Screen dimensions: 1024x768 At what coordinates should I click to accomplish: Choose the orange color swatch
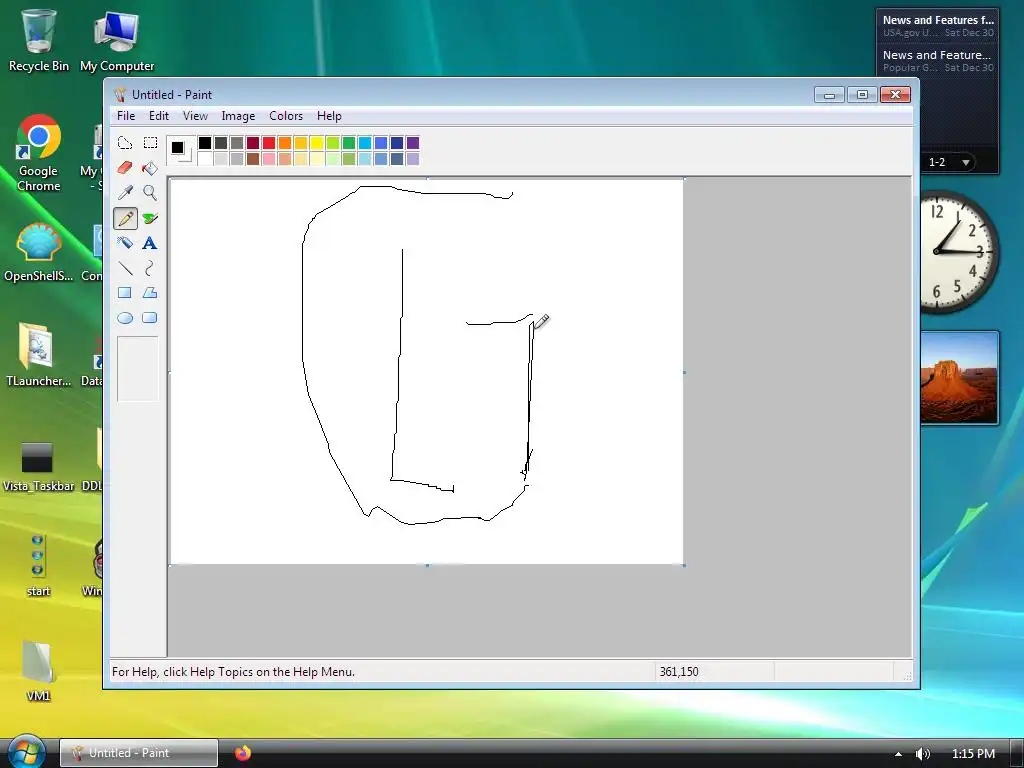point(285,143)
